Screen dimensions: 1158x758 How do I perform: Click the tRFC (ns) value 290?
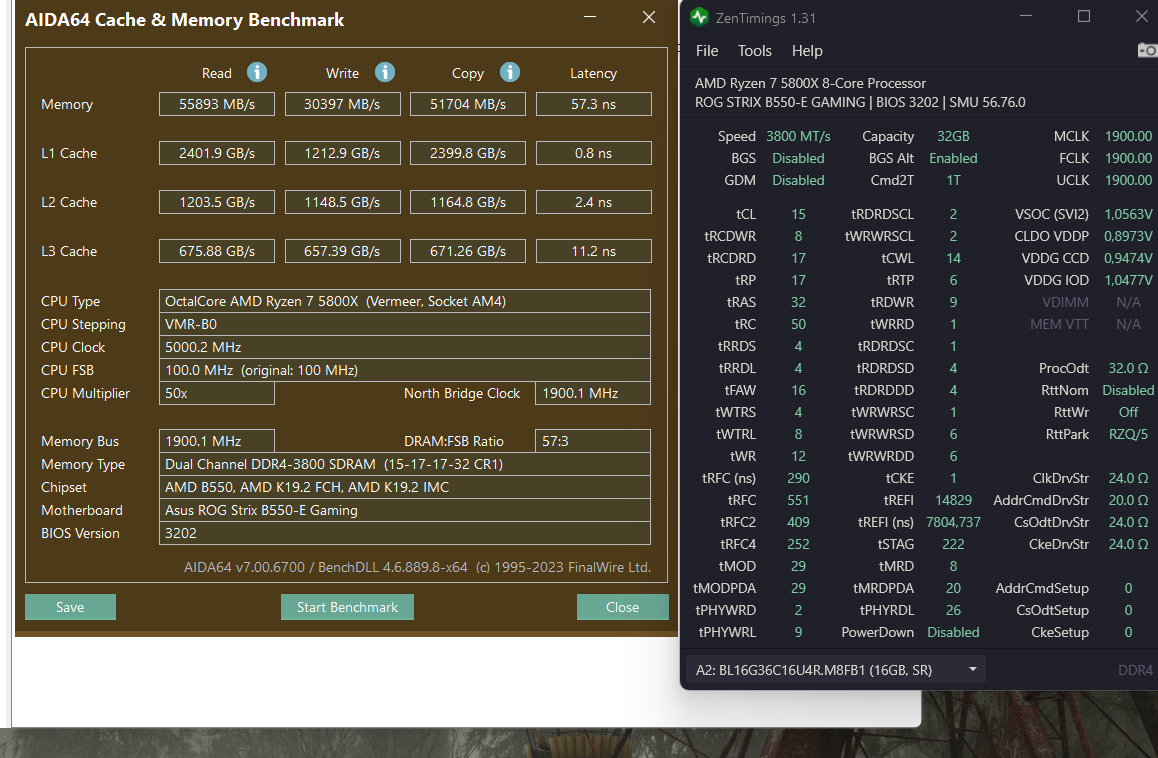click(x=798, y=479)
